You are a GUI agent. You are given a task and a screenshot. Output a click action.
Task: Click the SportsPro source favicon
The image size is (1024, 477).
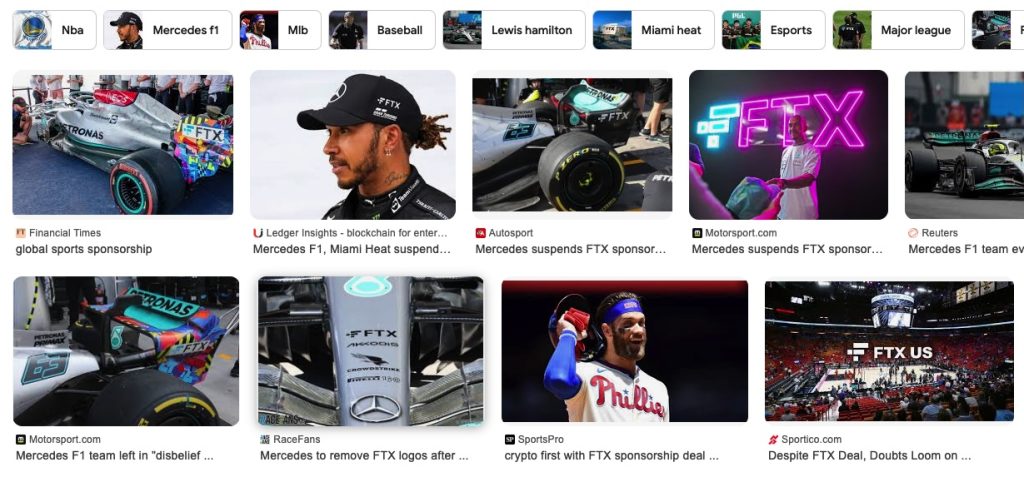[509, 439]
